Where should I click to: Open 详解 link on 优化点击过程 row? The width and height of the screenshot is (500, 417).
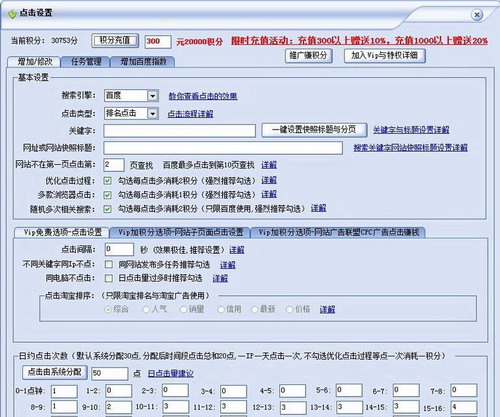coord(269,180)
